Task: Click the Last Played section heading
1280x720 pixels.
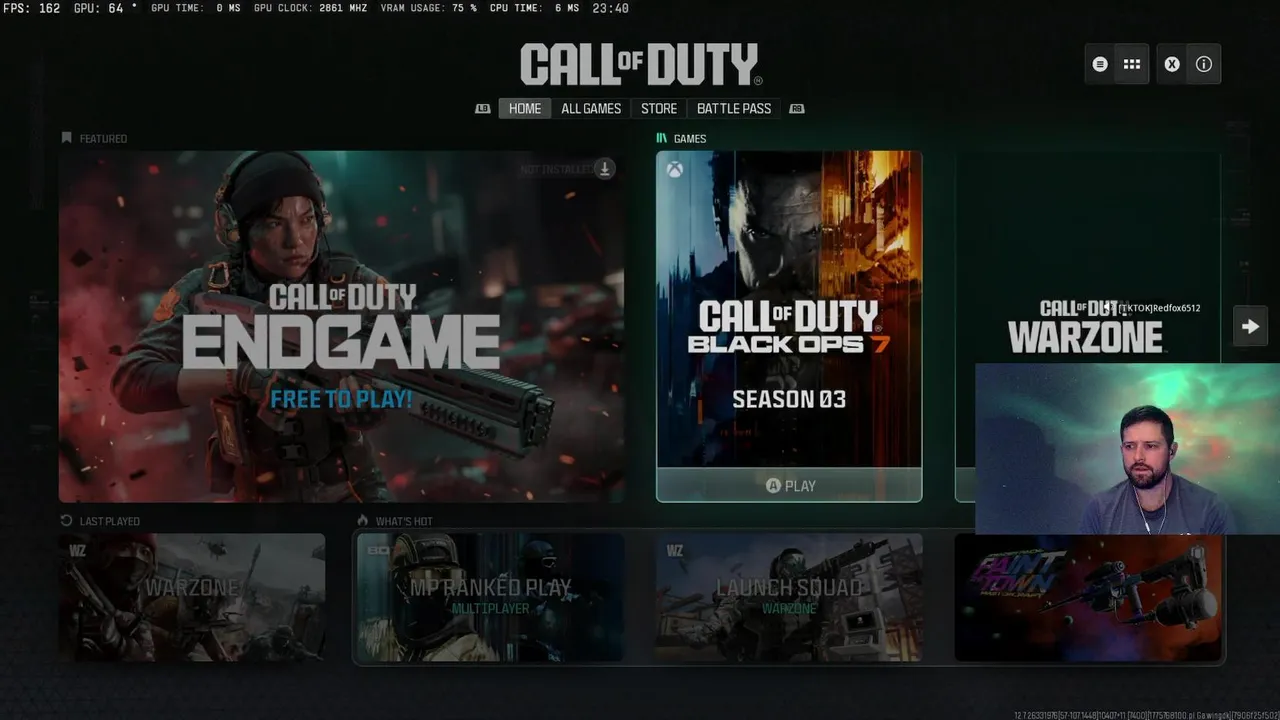Action: pos(100,521)
